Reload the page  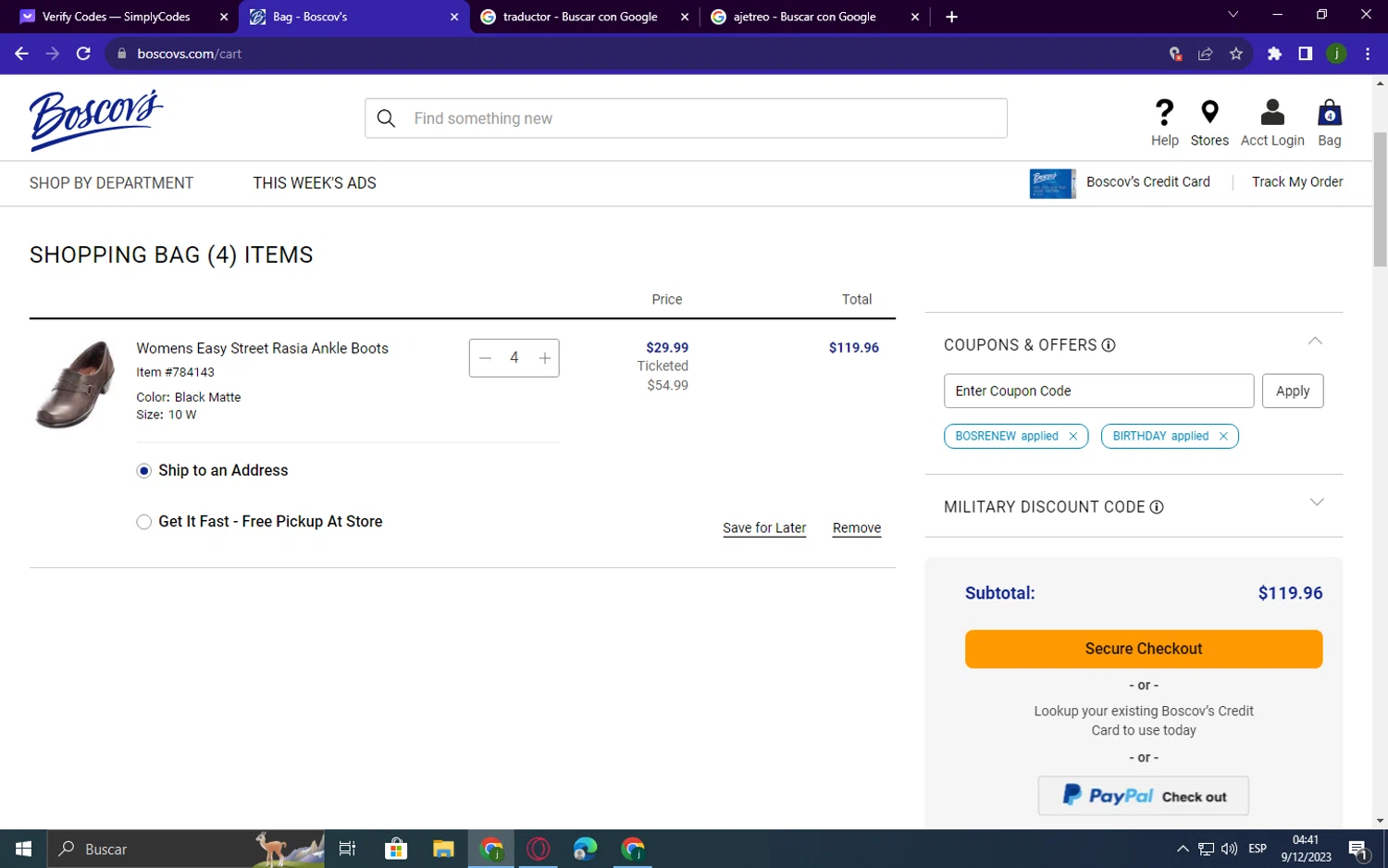tap(83, 54)
